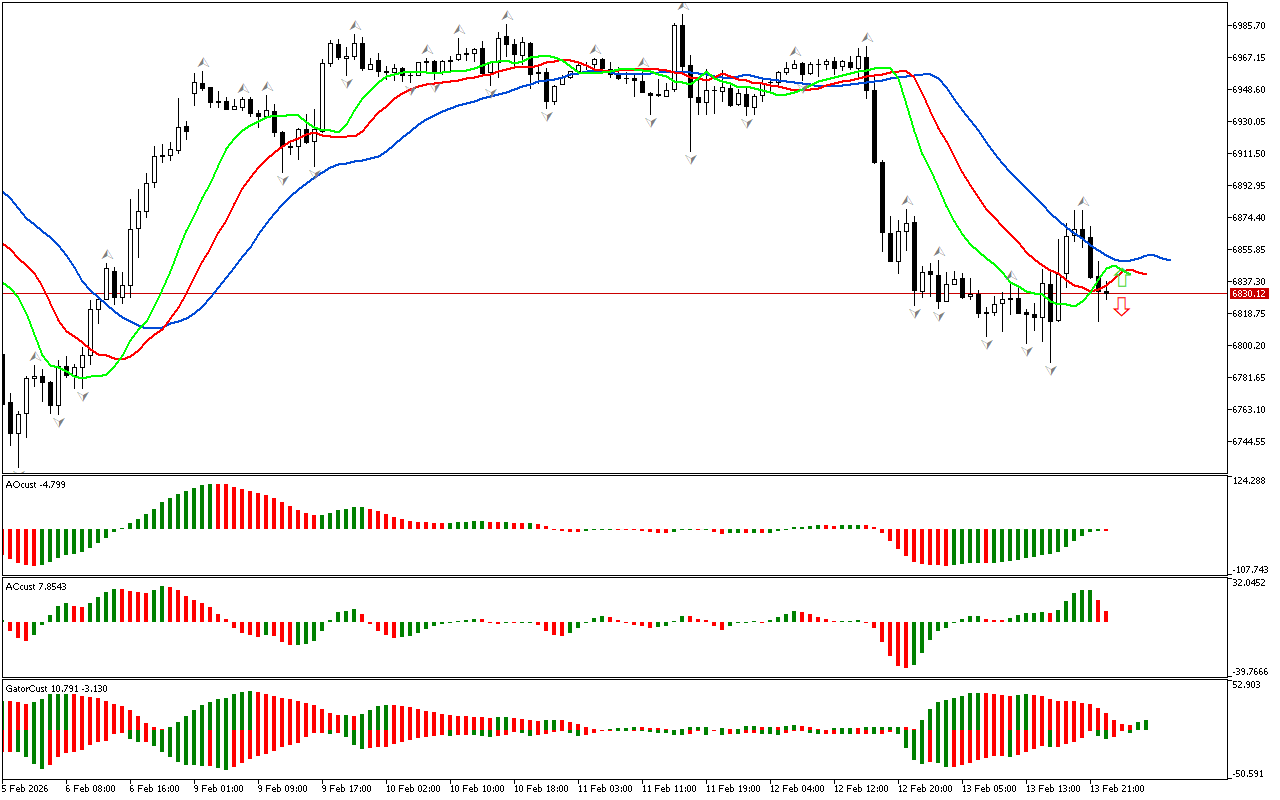Select the up fractal above 13 Feb 21:00 high
This screenshot has width=1280, height=800.
pos(1082,202)
